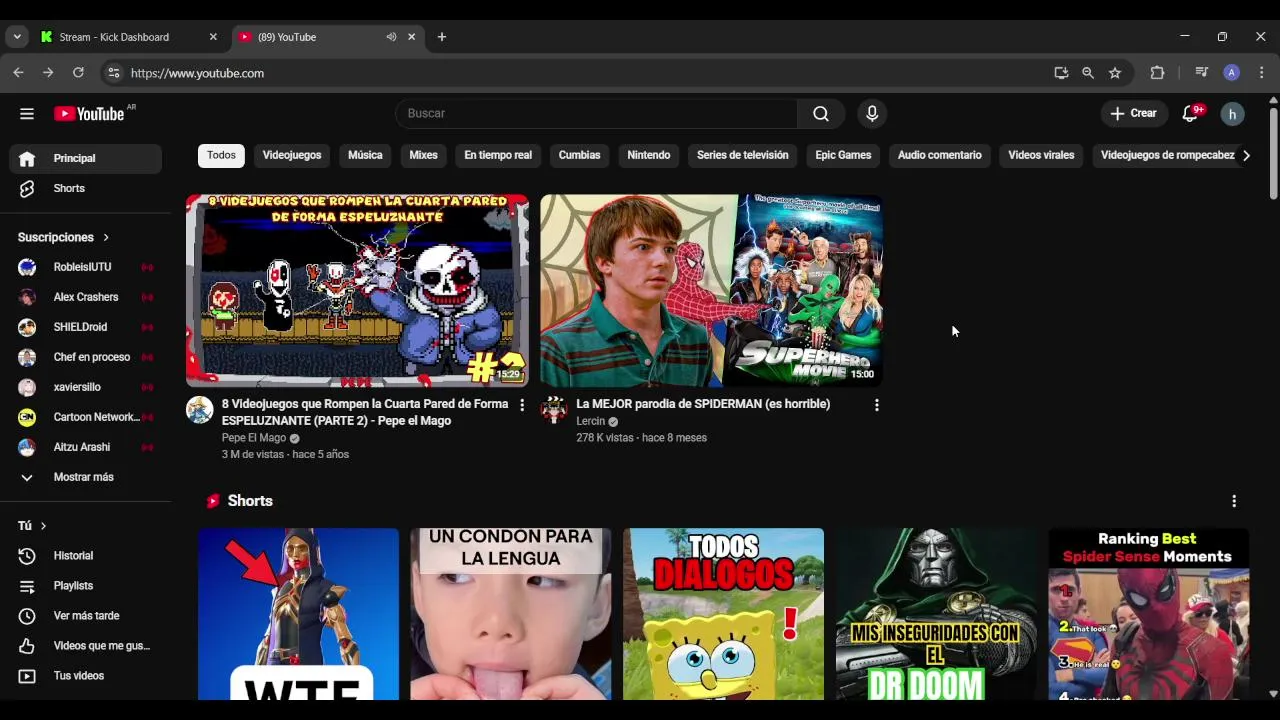
Task: Open the TODOS DIALOGOS SpongeBob short
Action: [x=723, y=614]
